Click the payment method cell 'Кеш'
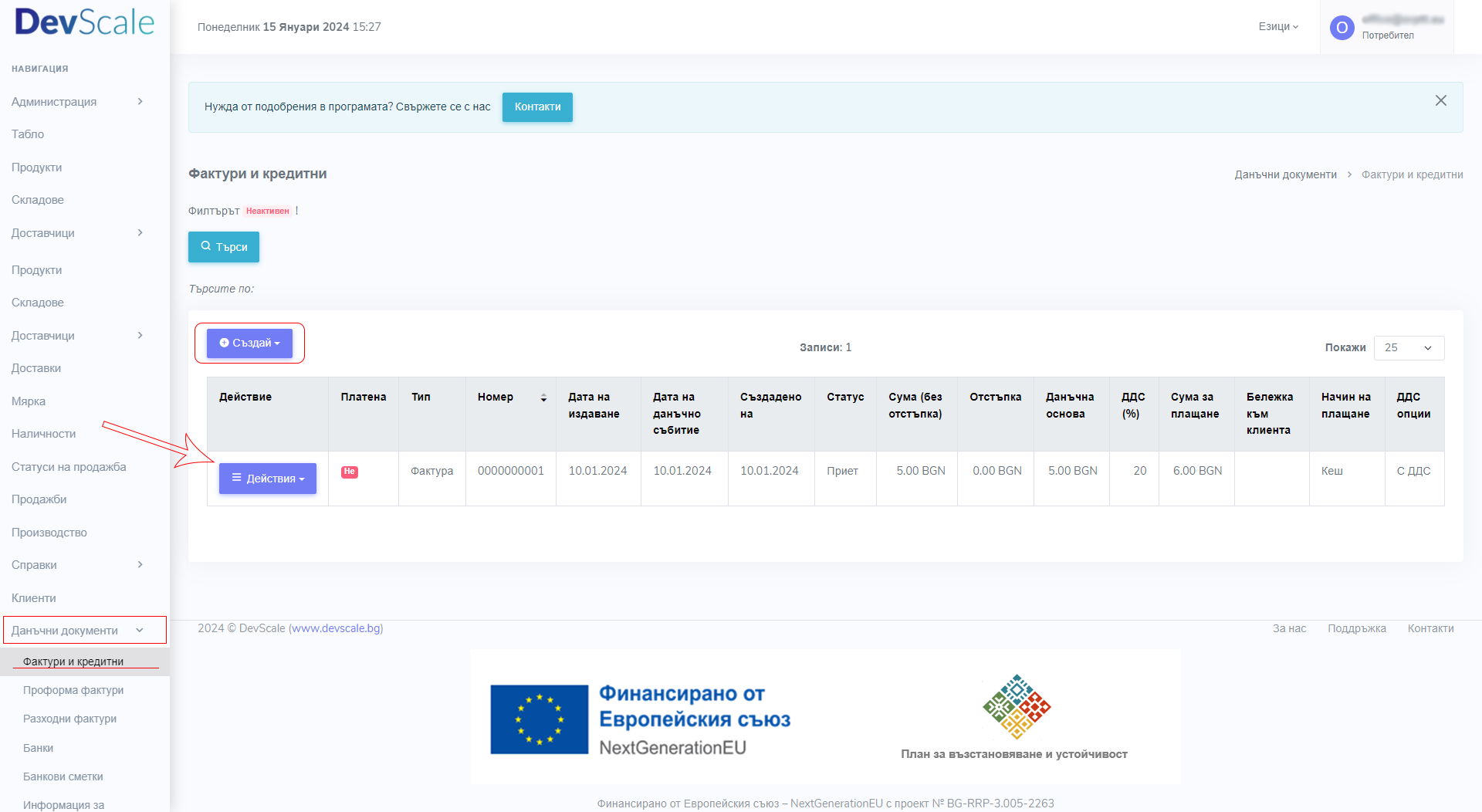 1332,471
